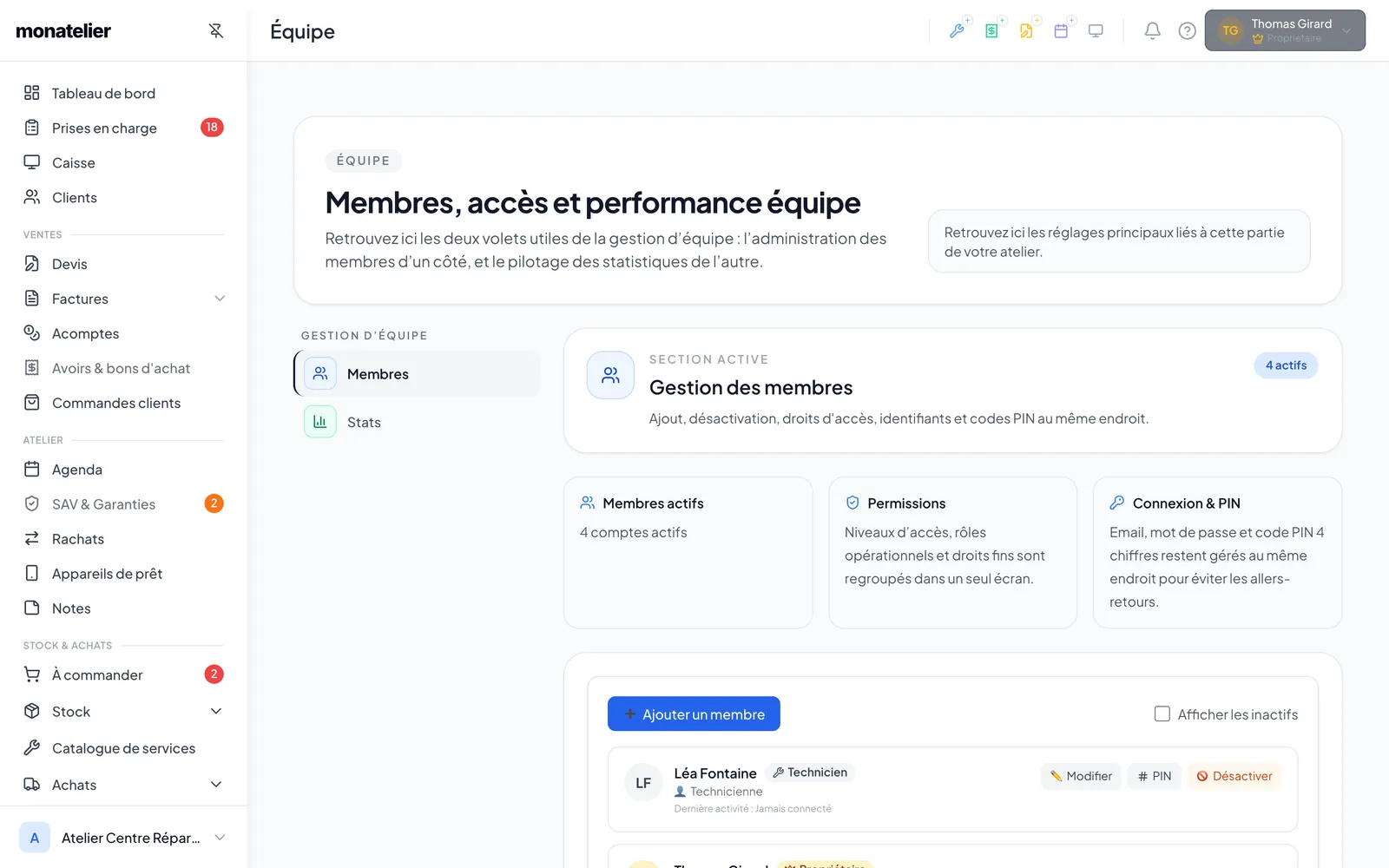Click the wrench quick-create icon in header
Screen dimensions: 1389x868
pyautogui.click(x=958, y=30)
